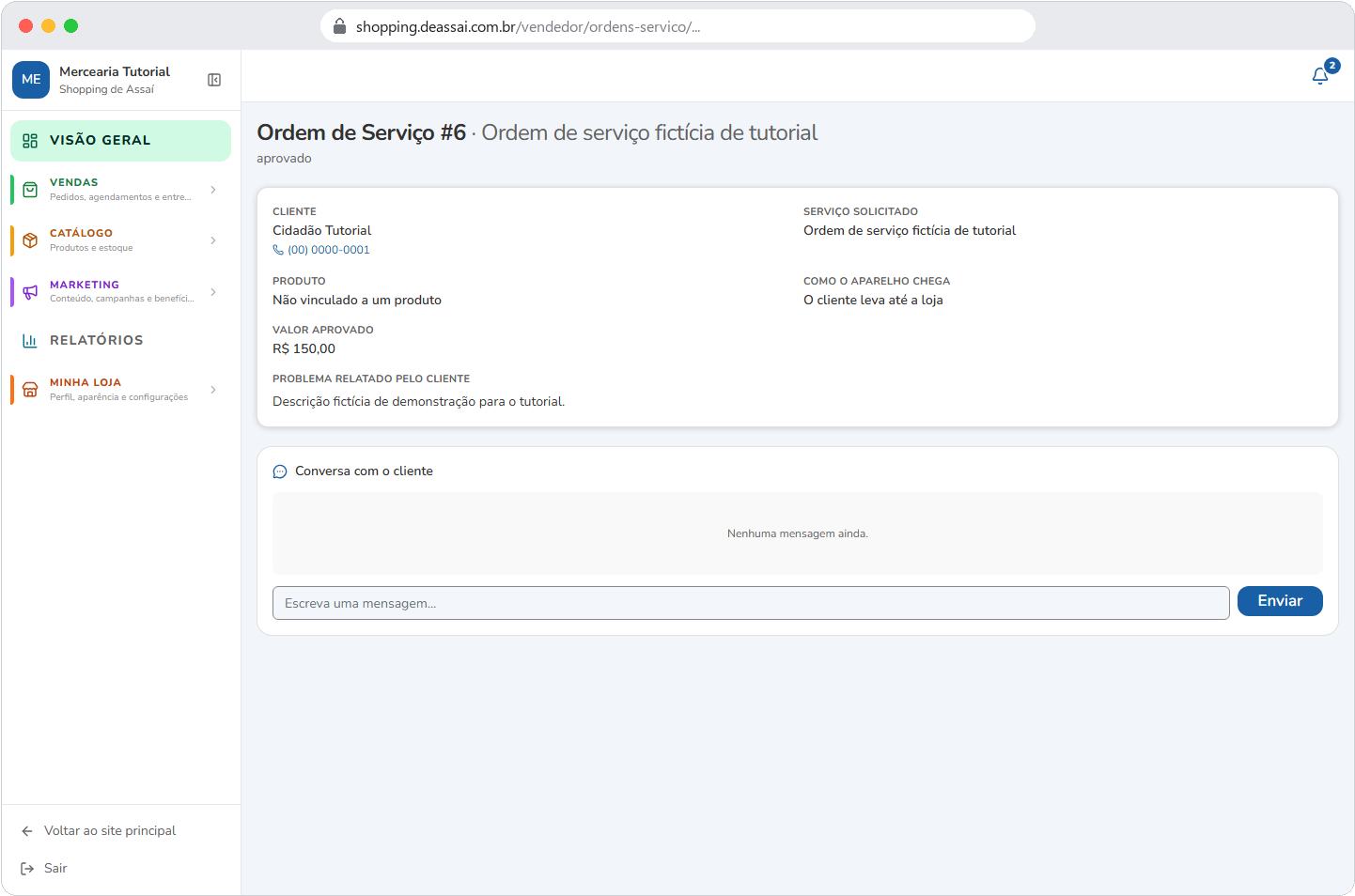Expand the Minha Loja submenu chevron
Screen dimensions: 1355x896
coord(213,390)
